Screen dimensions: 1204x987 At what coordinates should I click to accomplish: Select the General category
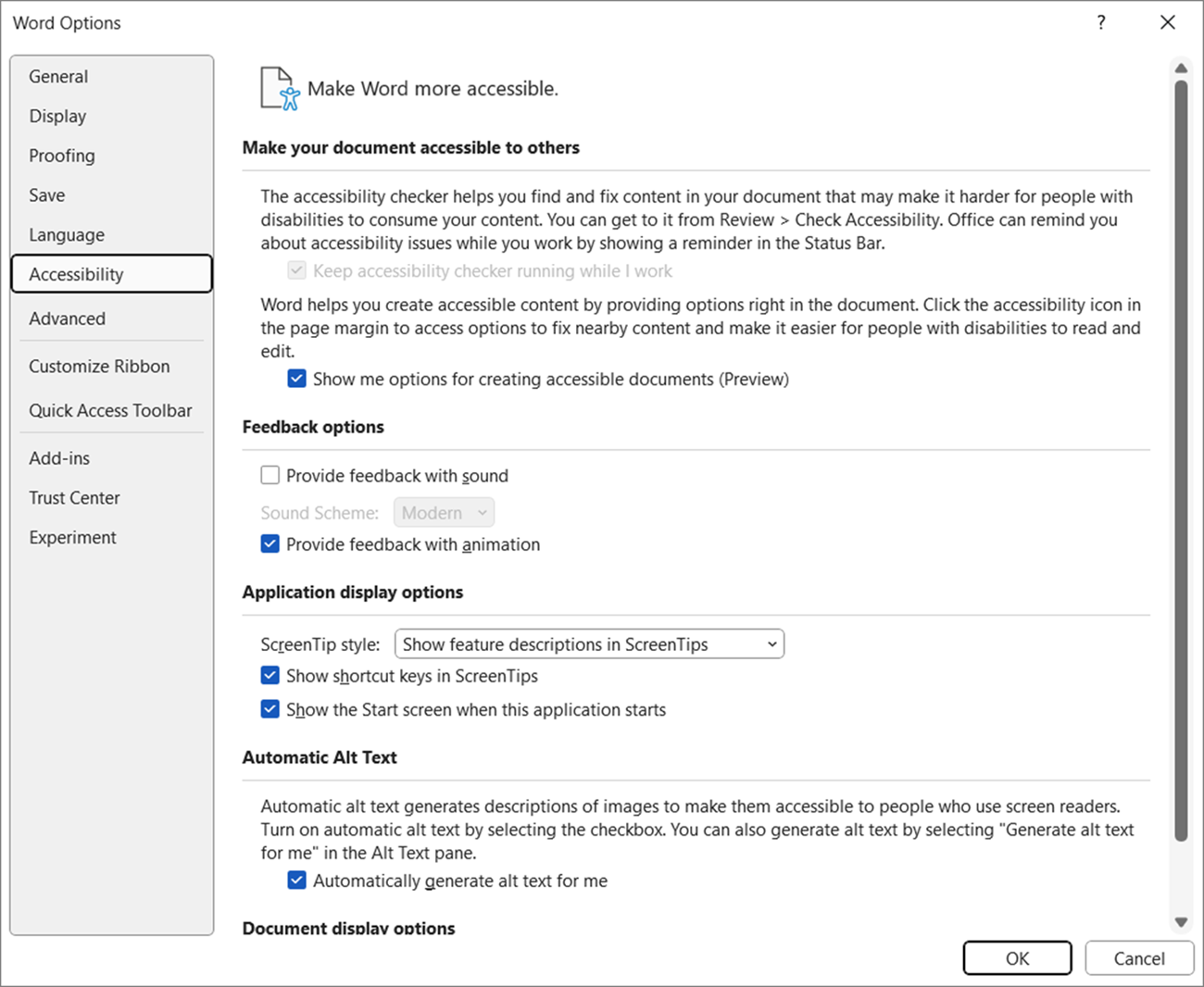[58, 76]
